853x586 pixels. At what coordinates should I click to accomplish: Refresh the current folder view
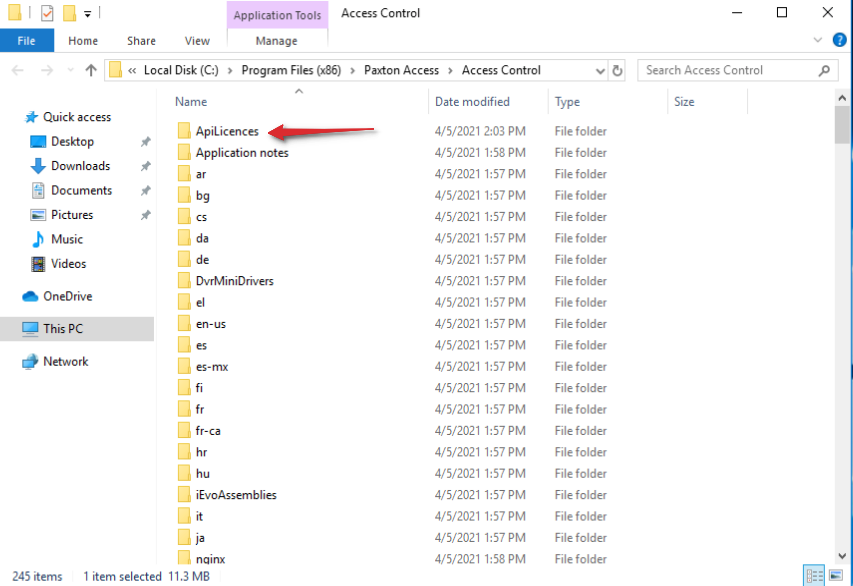[617, 70]
